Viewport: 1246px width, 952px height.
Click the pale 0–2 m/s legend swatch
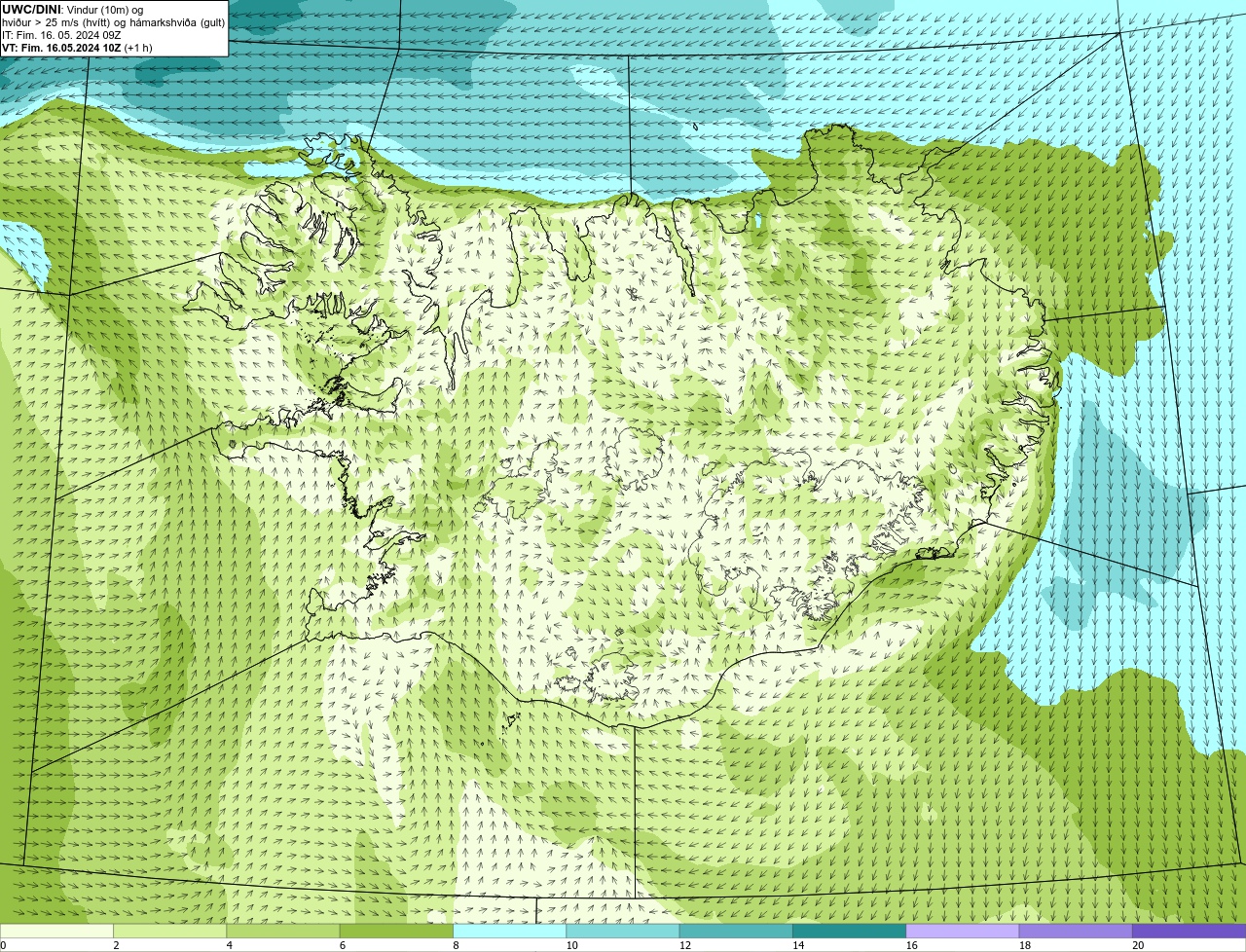point(56,931)
